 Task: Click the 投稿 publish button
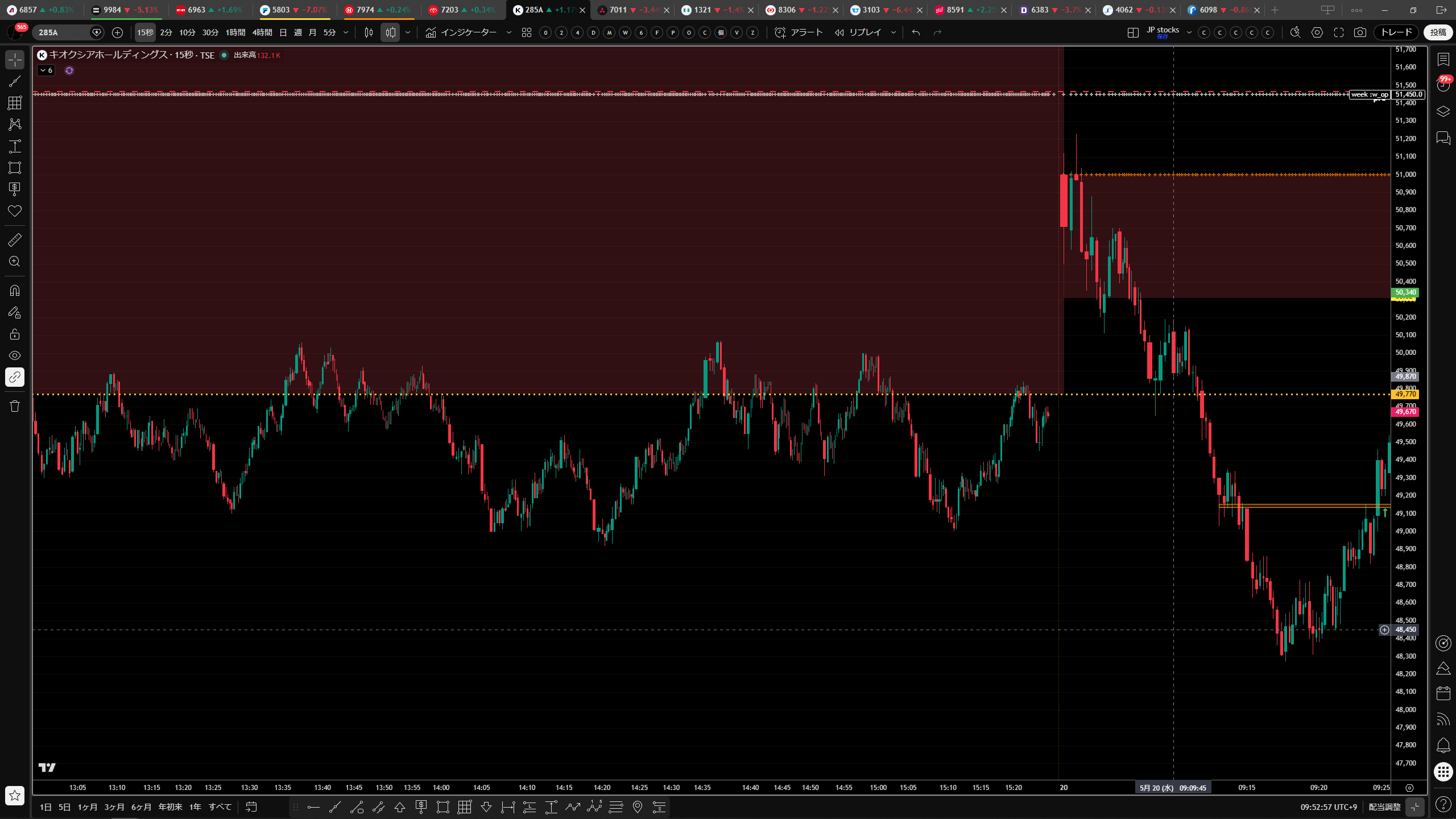[x=1438, y=32]
